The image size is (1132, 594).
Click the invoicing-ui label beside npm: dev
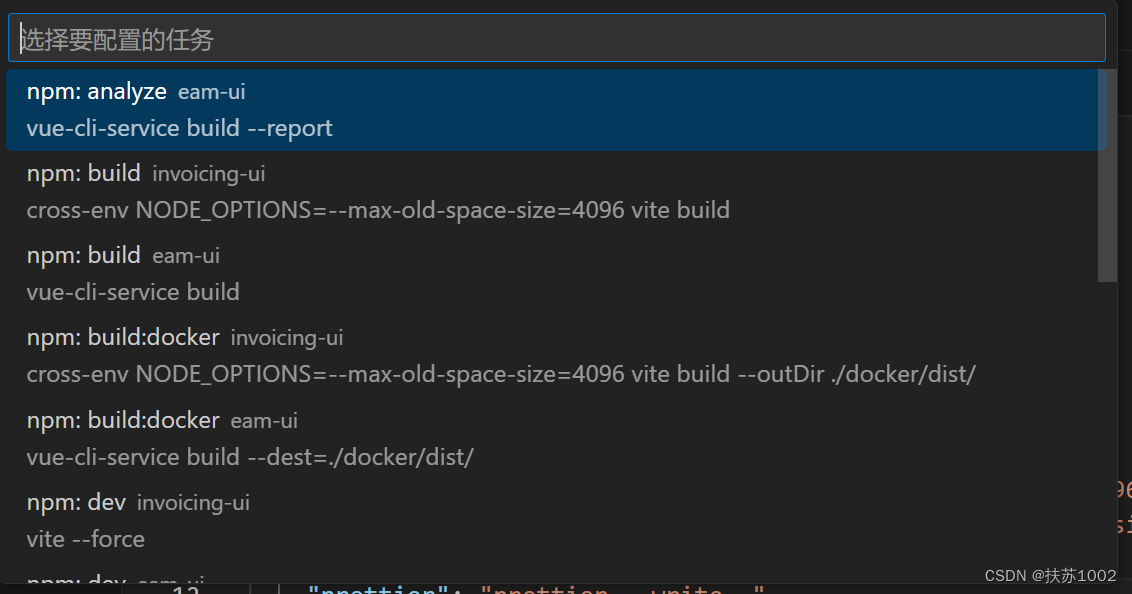tap(193, 503)
